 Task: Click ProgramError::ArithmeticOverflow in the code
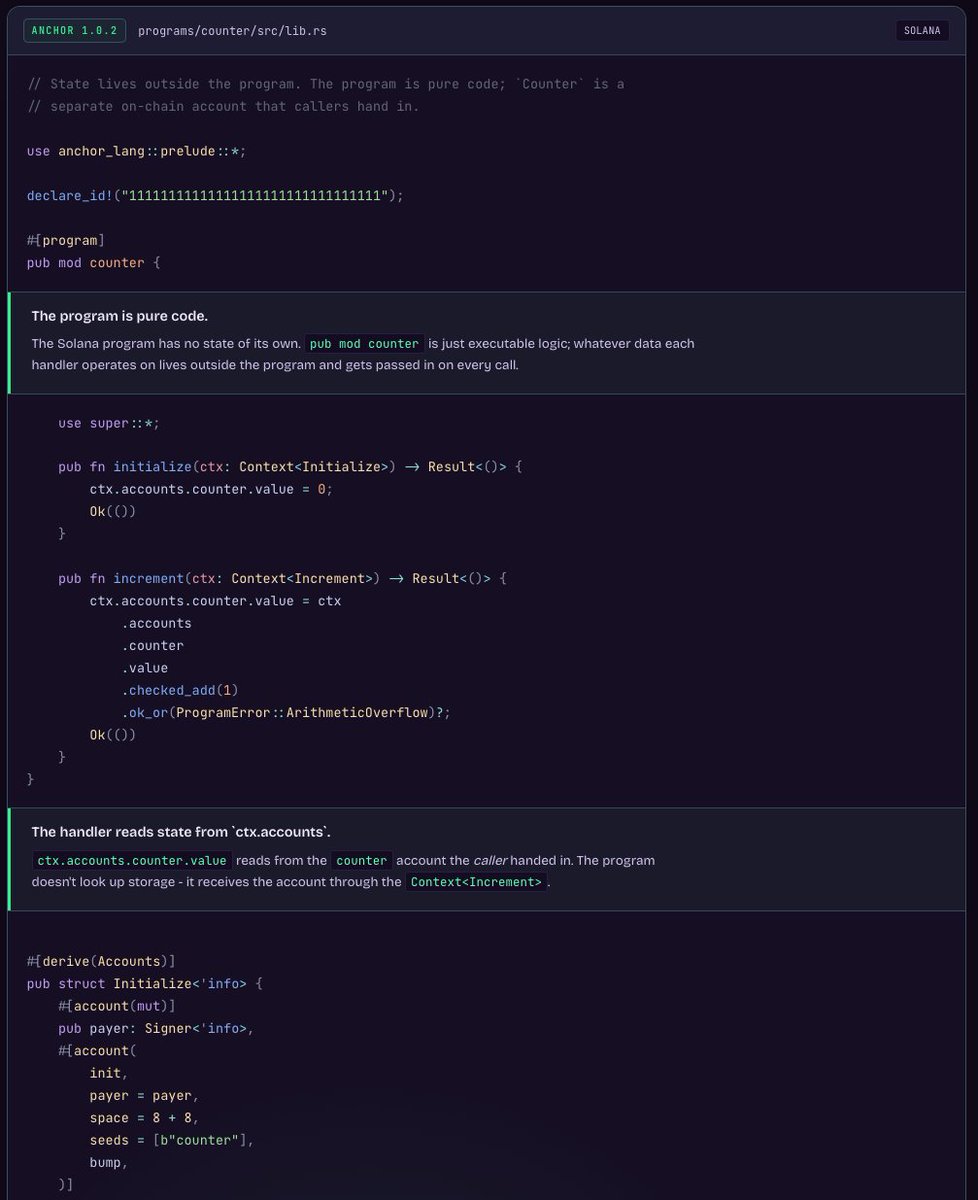click(x=301, y=712)
